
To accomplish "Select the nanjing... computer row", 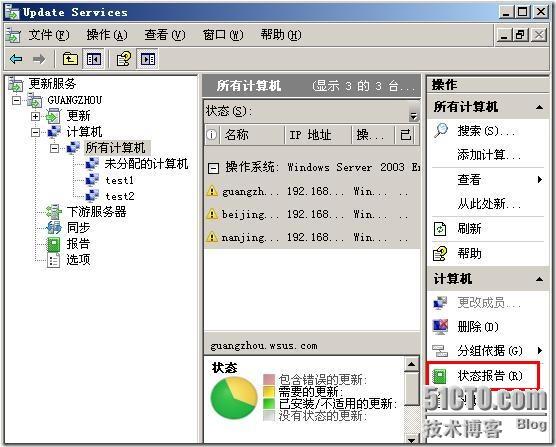I will click(x=312, y=238).
